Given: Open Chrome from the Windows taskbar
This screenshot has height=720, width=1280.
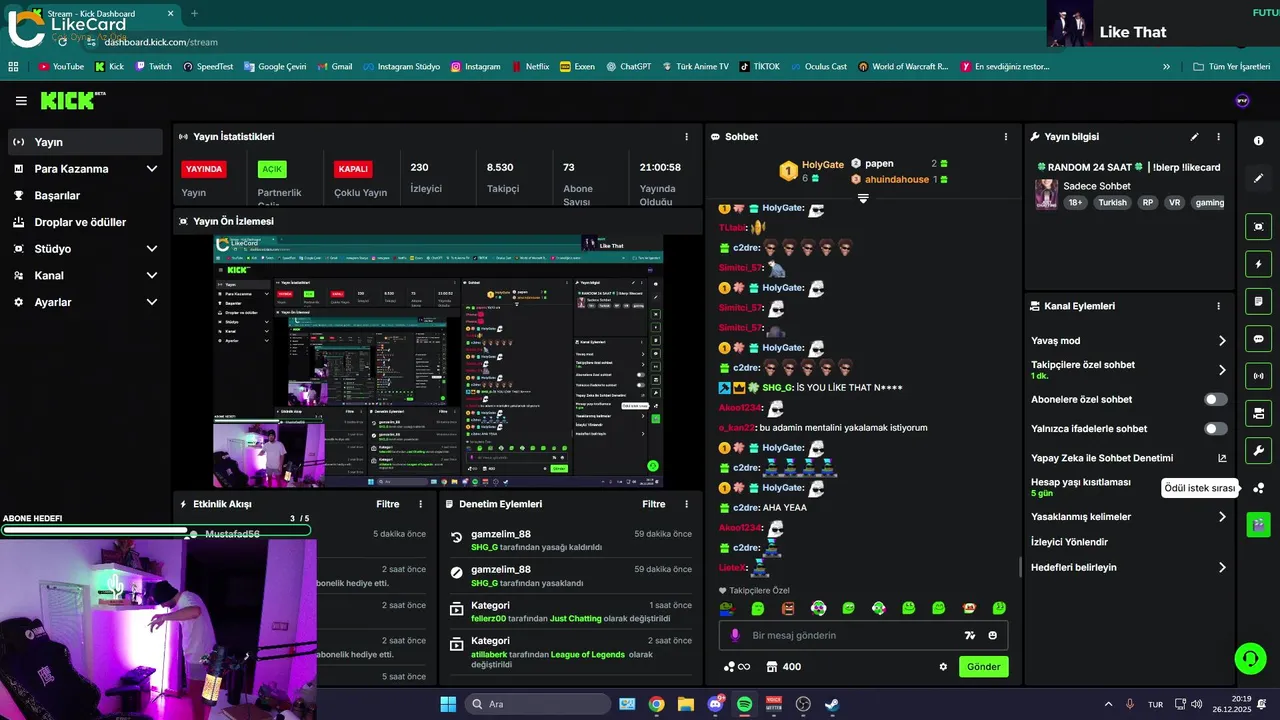Looking at the screenshot, I should tap(656, 704).
